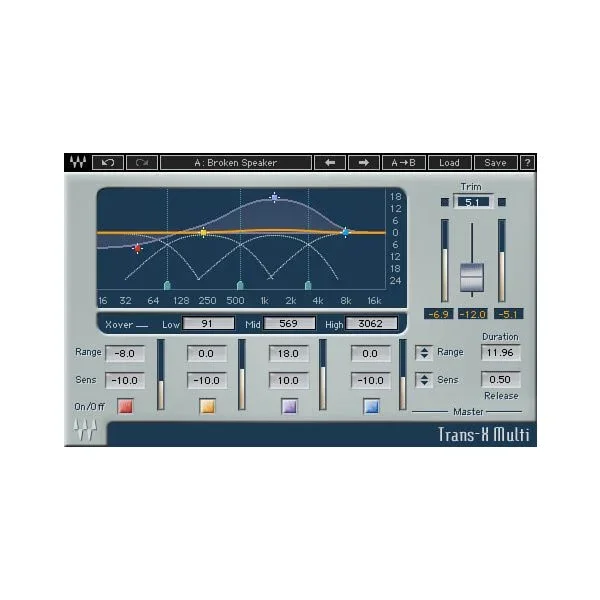Click the output gain fader handle

pyautogui.click(x=472, y=277)
